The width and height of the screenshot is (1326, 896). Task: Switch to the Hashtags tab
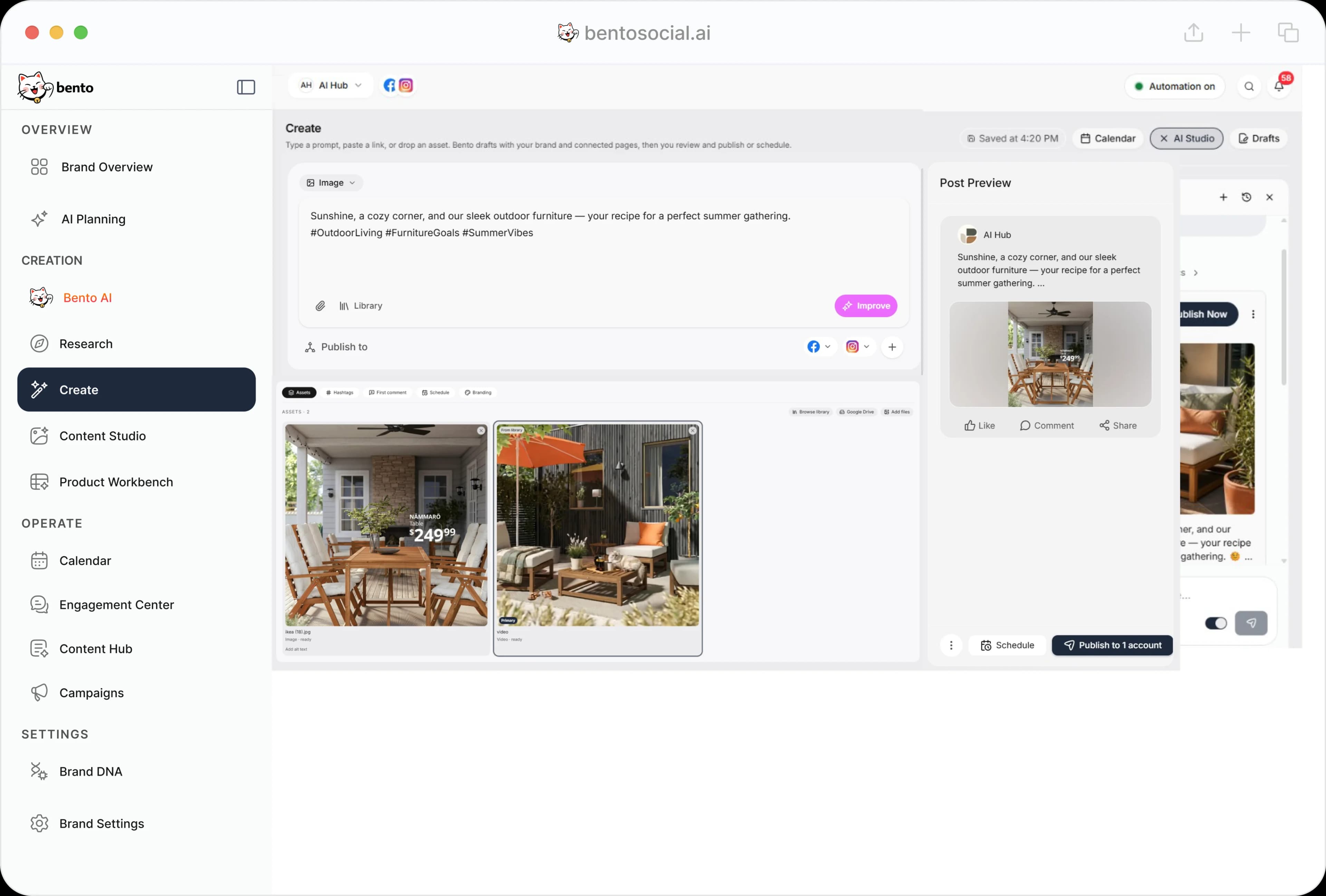pyautogui.click(x=339, y=392)
